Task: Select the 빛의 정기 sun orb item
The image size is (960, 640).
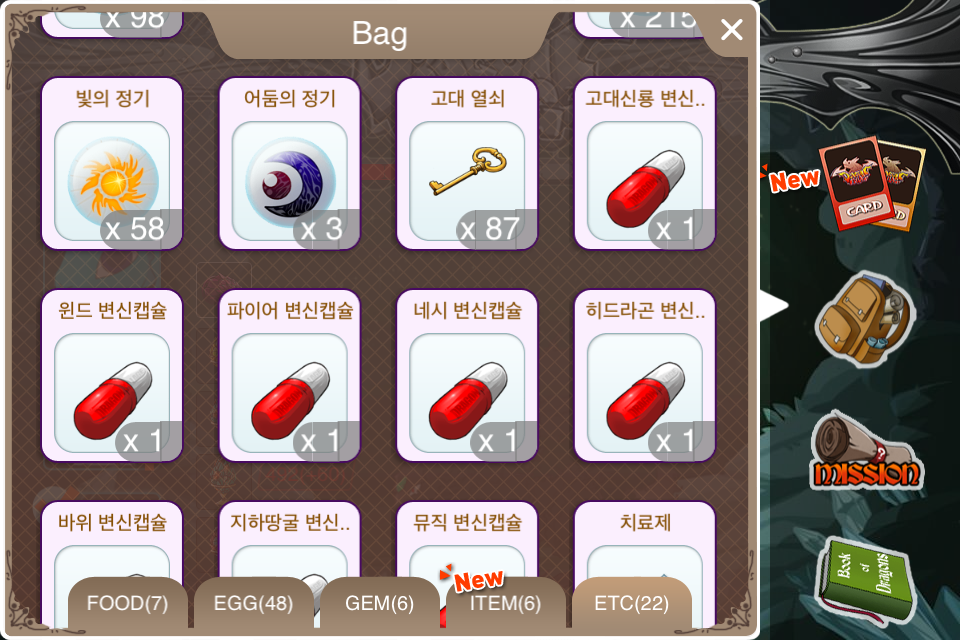Action: coord(112,164)
